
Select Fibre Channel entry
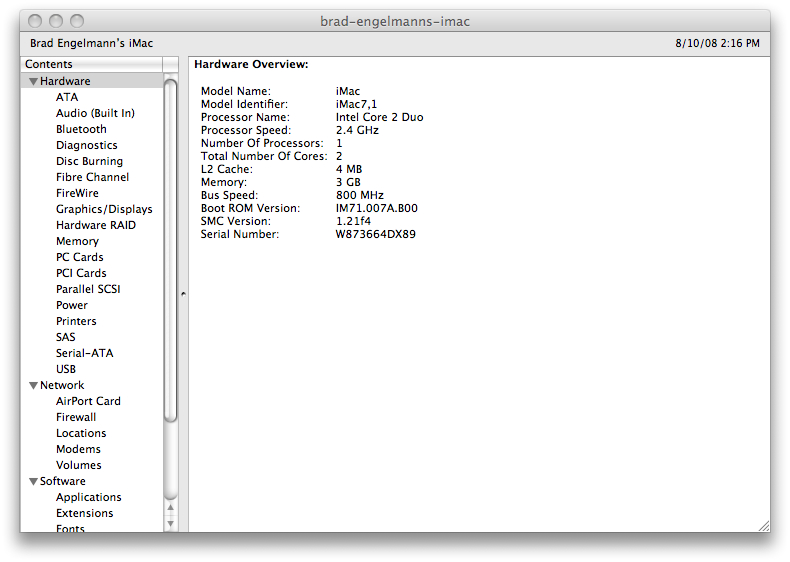click(92, 177)
